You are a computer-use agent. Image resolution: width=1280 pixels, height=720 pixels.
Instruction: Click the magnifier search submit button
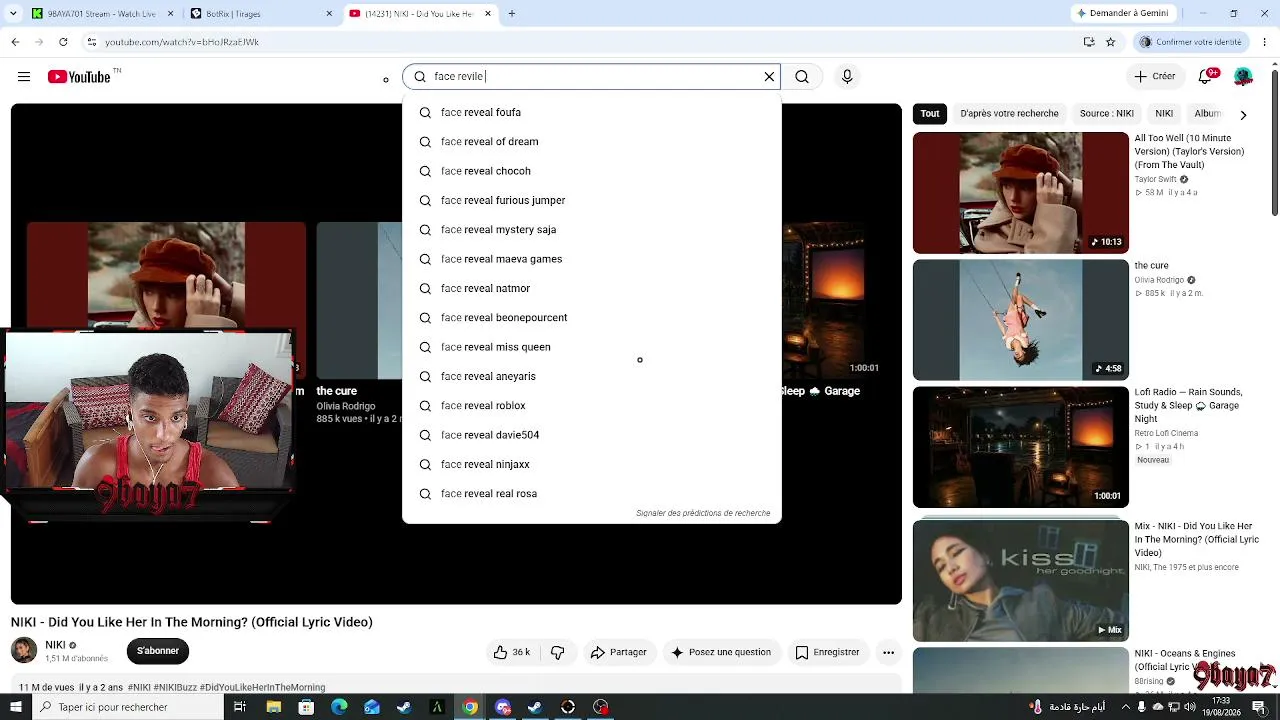coord(802,77)
